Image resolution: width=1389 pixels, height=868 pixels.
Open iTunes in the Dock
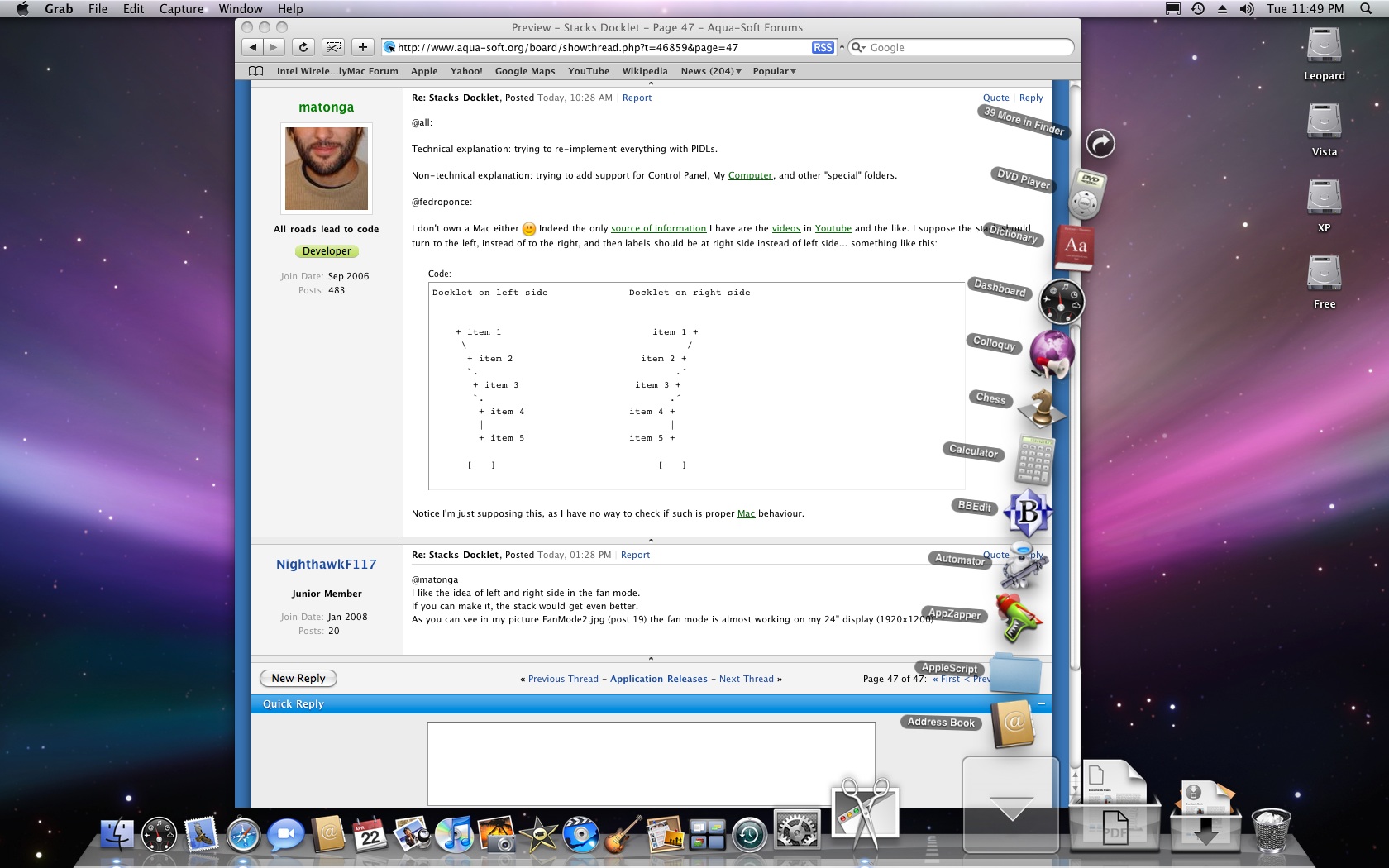pos(454,835)
